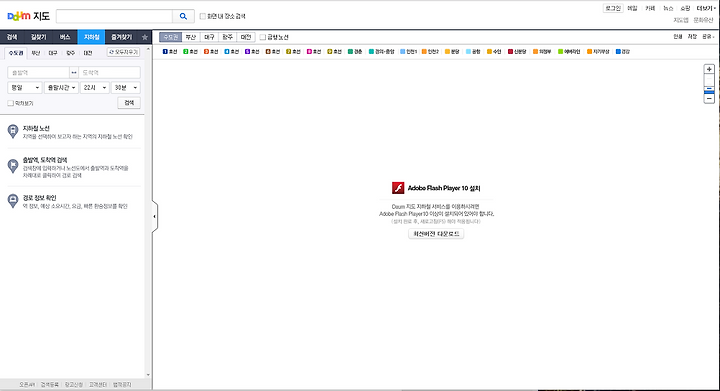
Task: Select line 8 (8호선) pink icon
Action: click(309, 52)
